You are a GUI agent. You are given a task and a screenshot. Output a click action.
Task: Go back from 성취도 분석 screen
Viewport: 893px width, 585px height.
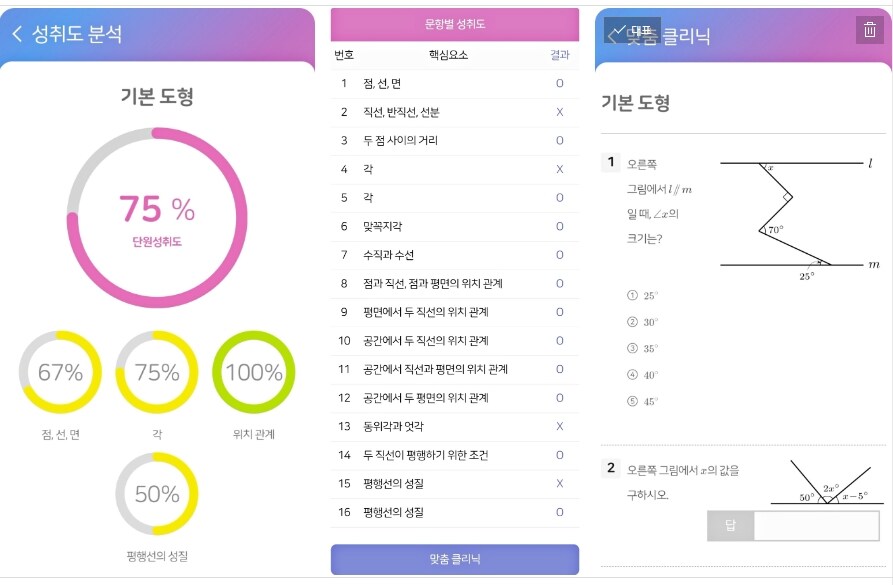(x=17, y=34)
